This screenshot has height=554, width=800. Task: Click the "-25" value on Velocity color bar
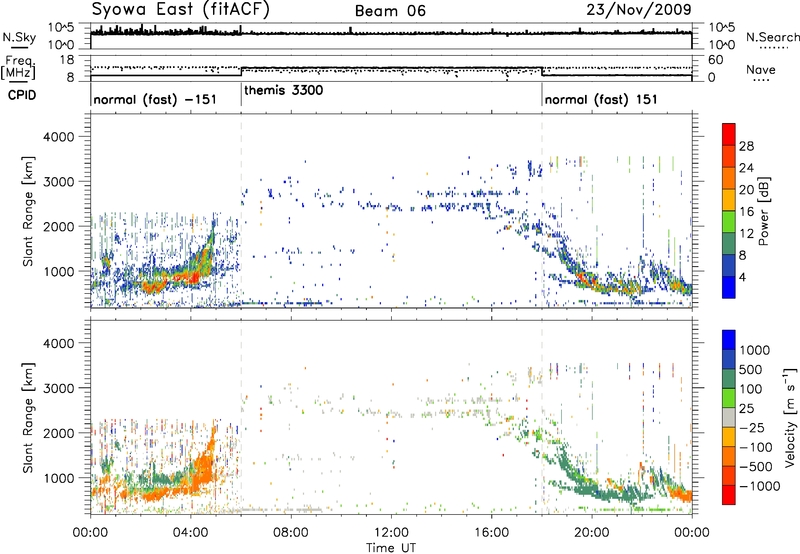(753, 427)
